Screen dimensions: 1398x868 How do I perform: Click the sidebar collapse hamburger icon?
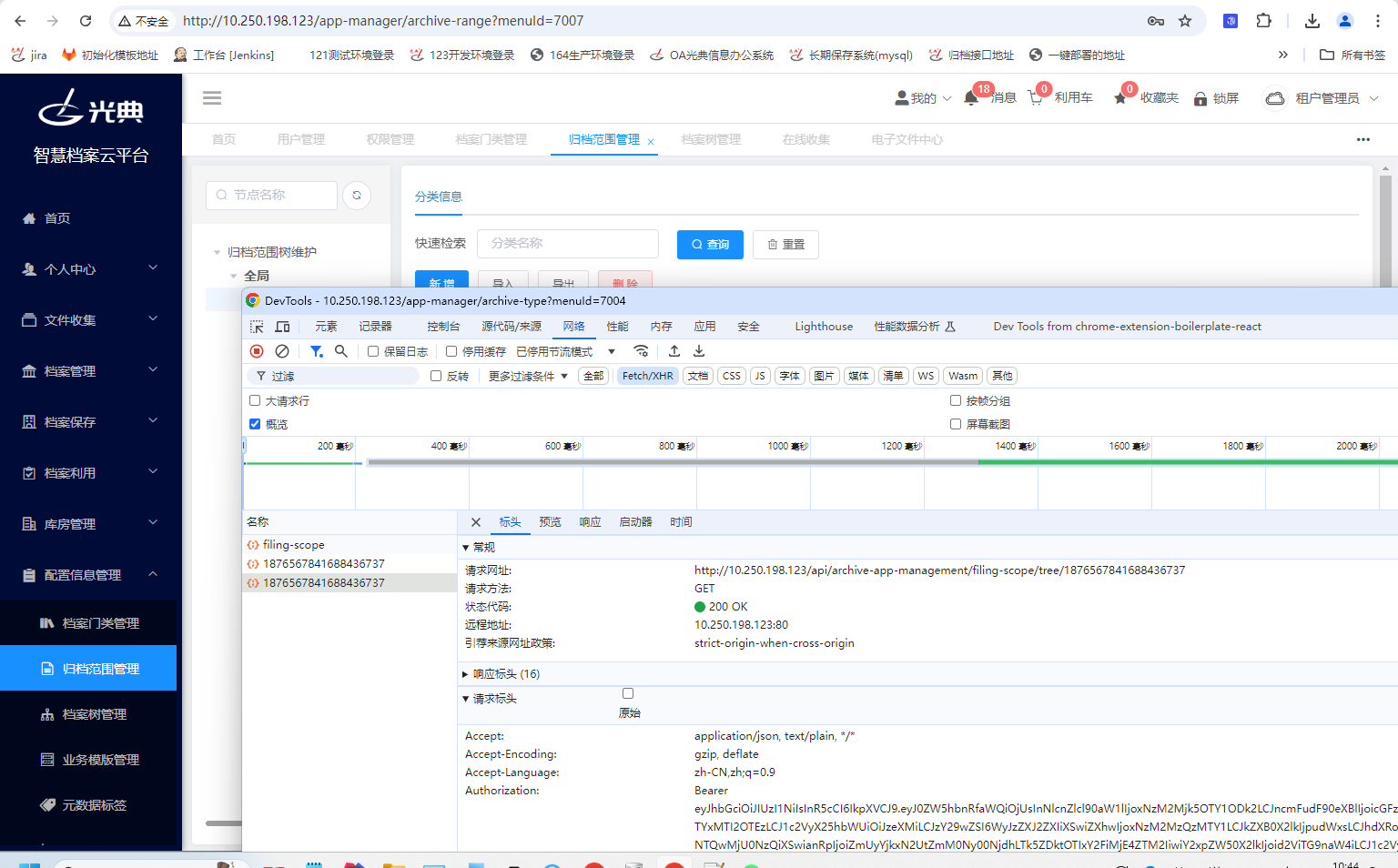212,98
